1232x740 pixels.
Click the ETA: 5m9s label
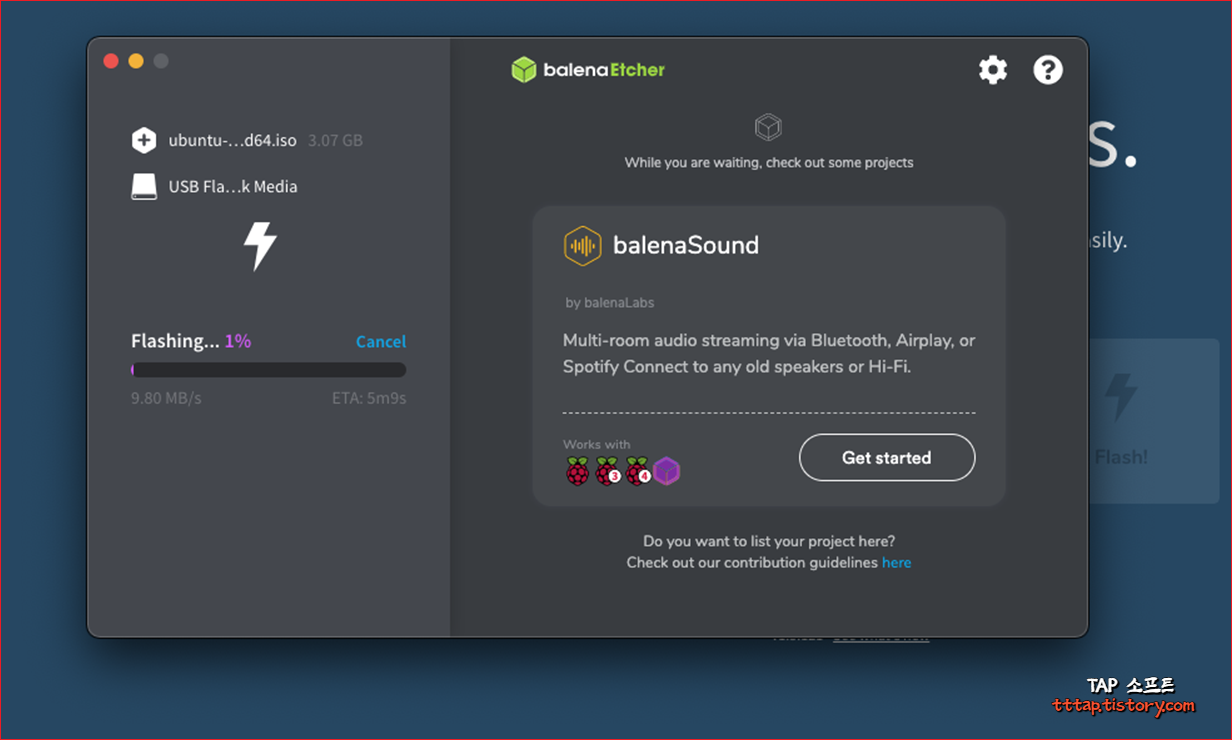pyautogui.click(x=369, y=398)
